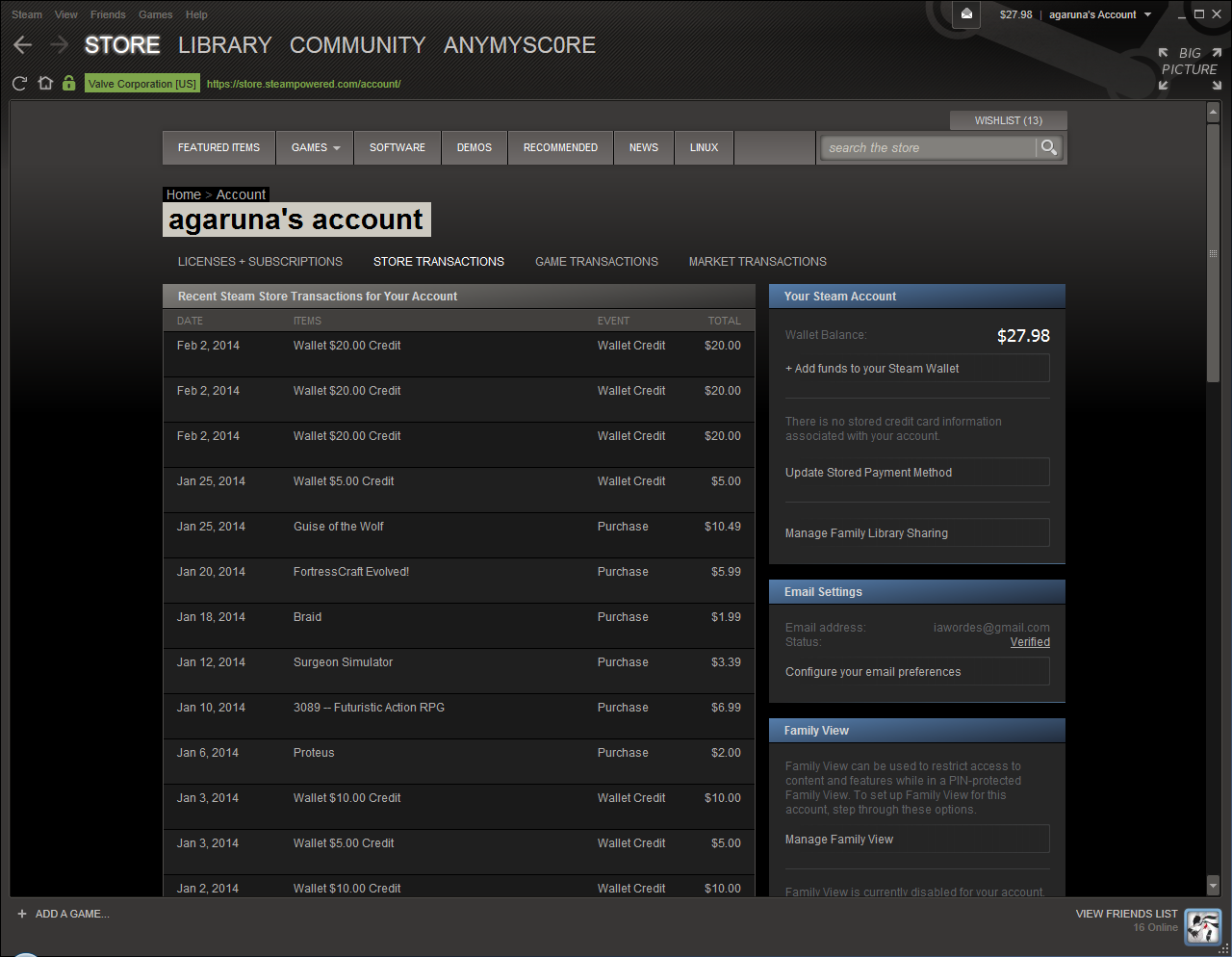1232x957 pixels.
Task: Click the $27.98 wallet balance in title bar
Action: 1015,14
